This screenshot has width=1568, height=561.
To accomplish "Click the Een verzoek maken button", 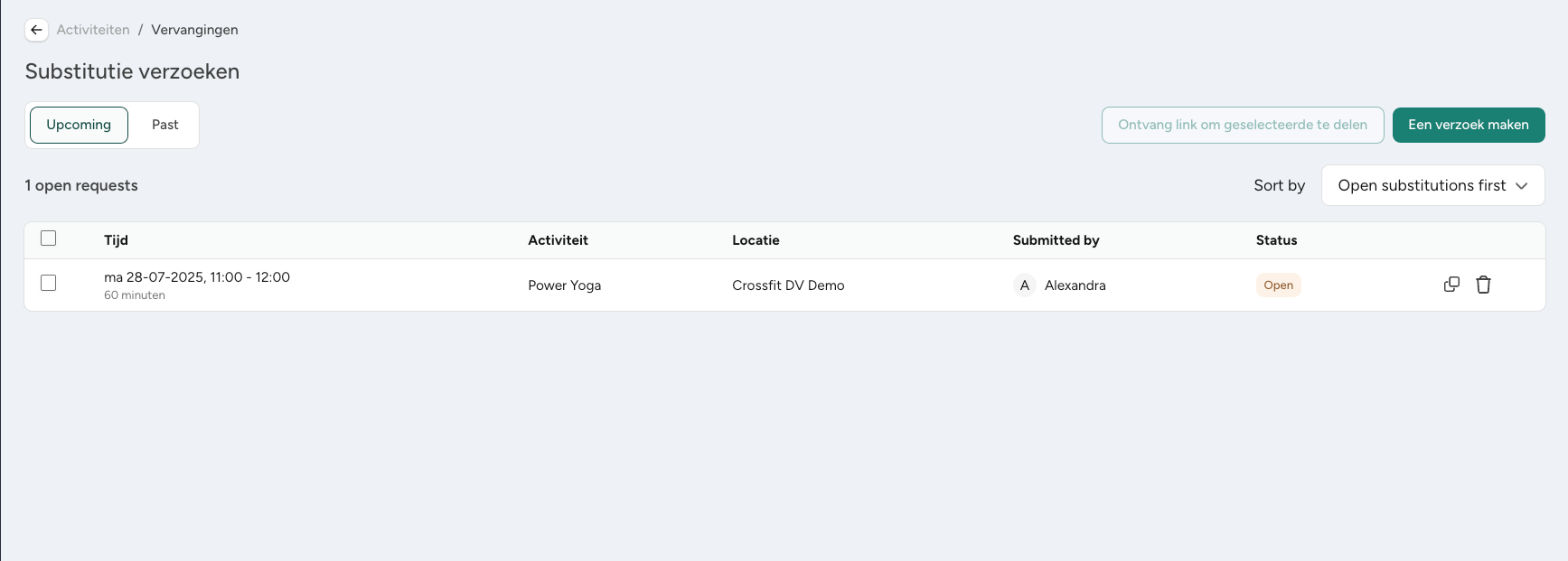I will click(x=1468, y=125).
